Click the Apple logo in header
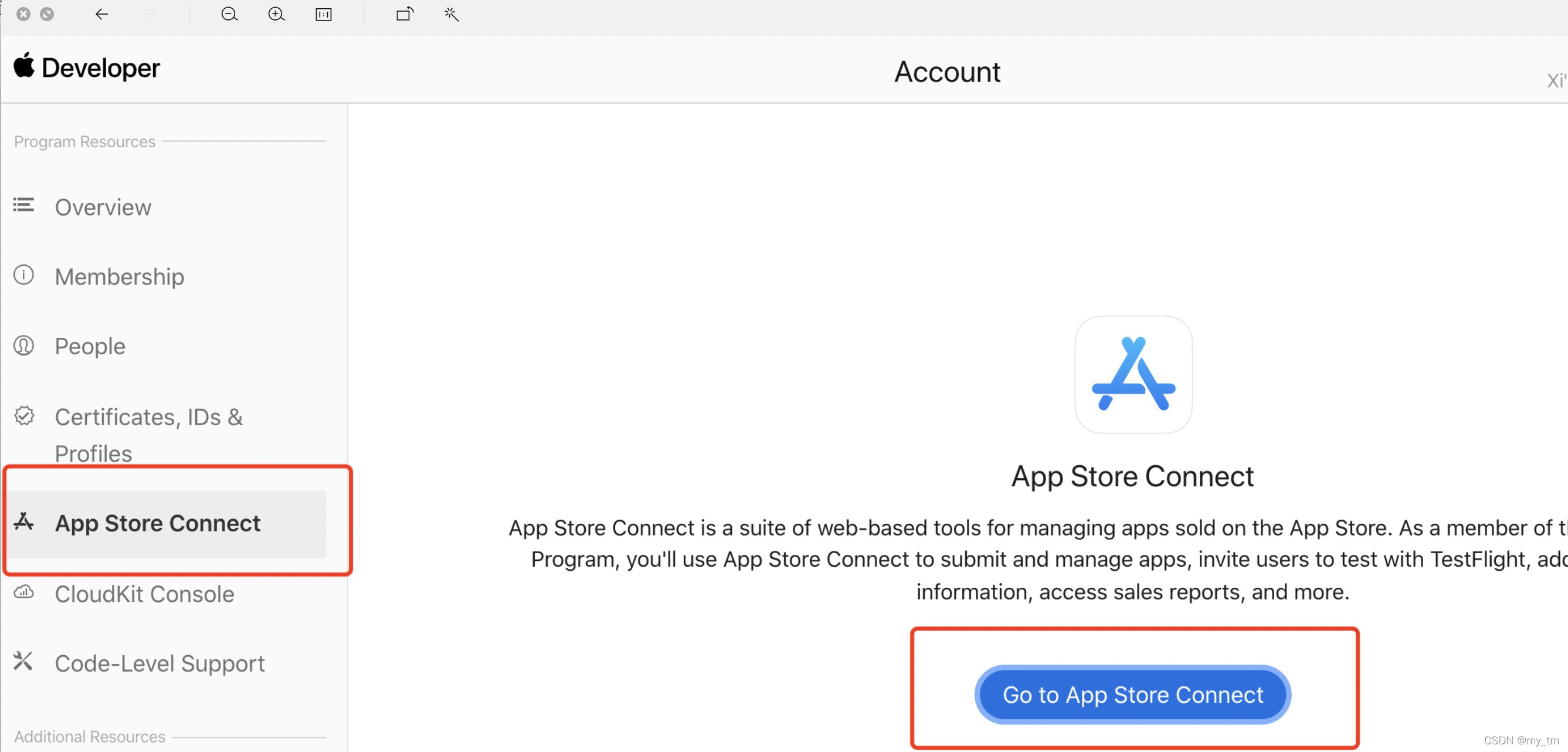Screen dimensions: 1568x752 (x=25, y=65)
